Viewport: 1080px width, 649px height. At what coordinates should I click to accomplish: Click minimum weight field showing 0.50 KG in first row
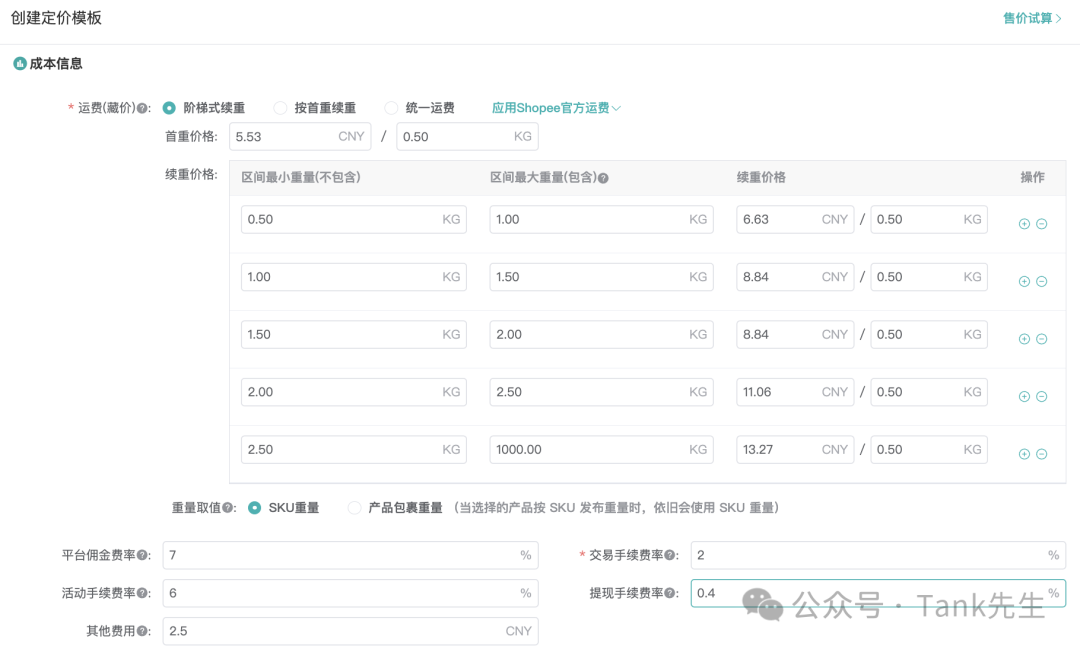354,219
